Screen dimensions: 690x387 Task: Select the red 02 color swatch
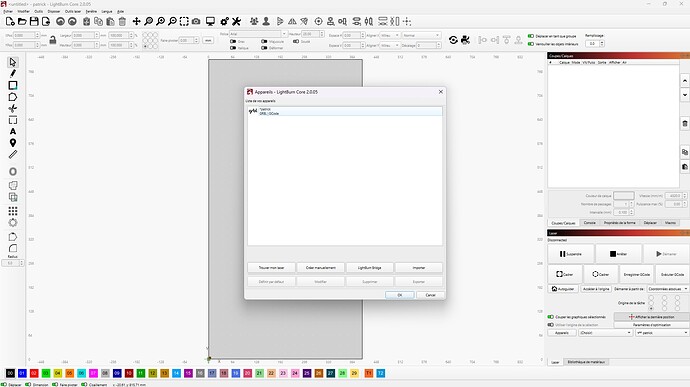click(x=34, y=373)
